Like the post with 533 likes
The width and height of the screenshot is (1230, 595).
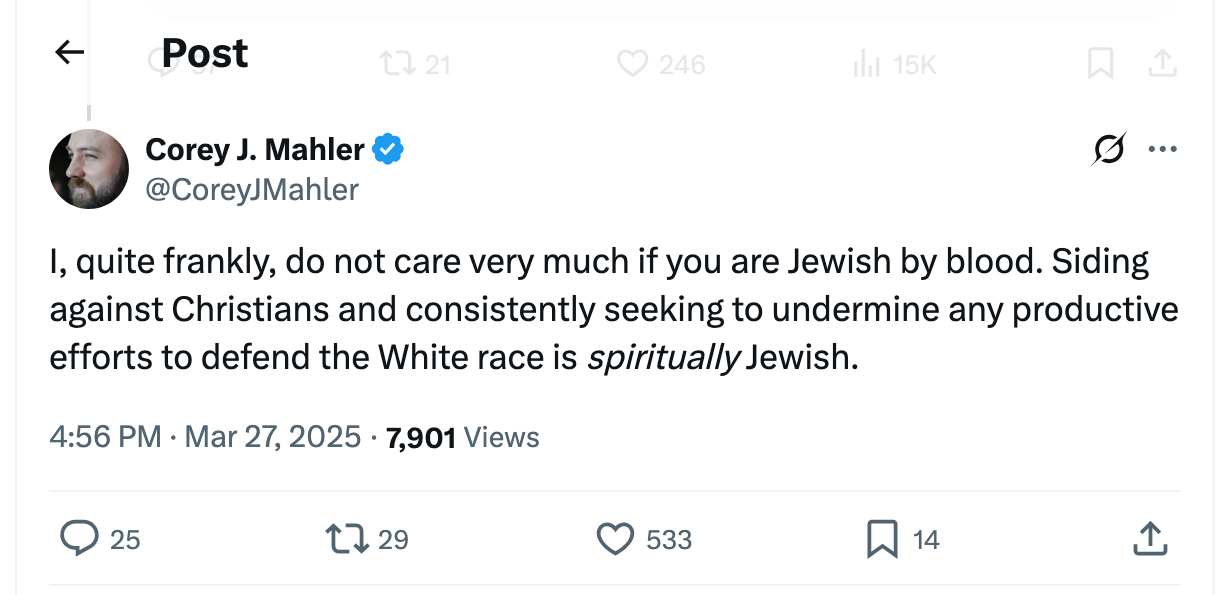615,539
